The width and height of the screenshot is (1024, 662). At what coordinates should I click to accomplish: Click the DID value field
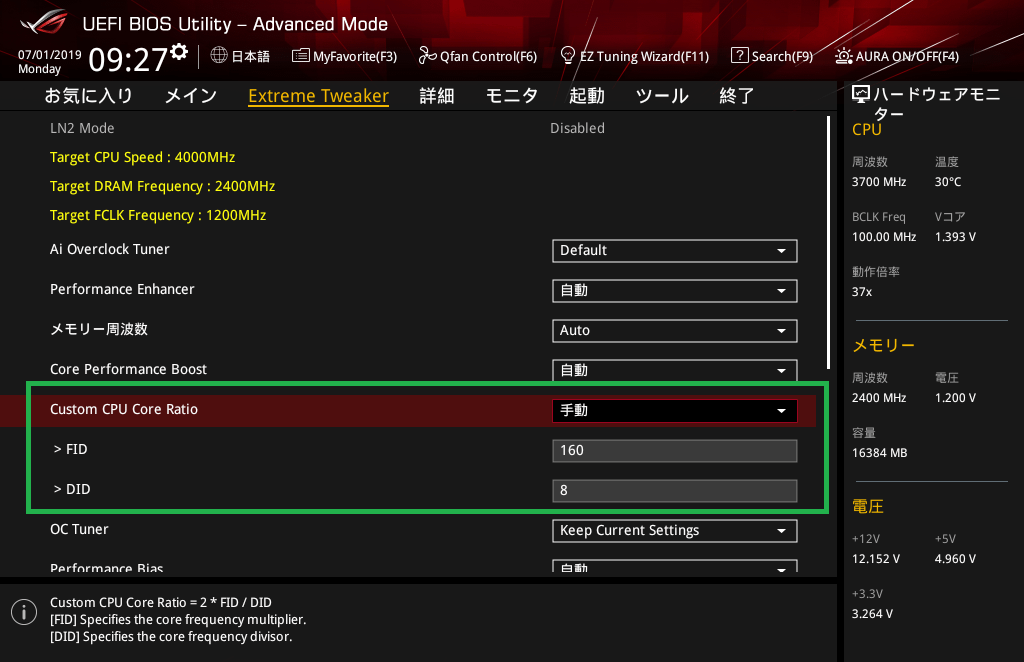click(x=675, y=490)
